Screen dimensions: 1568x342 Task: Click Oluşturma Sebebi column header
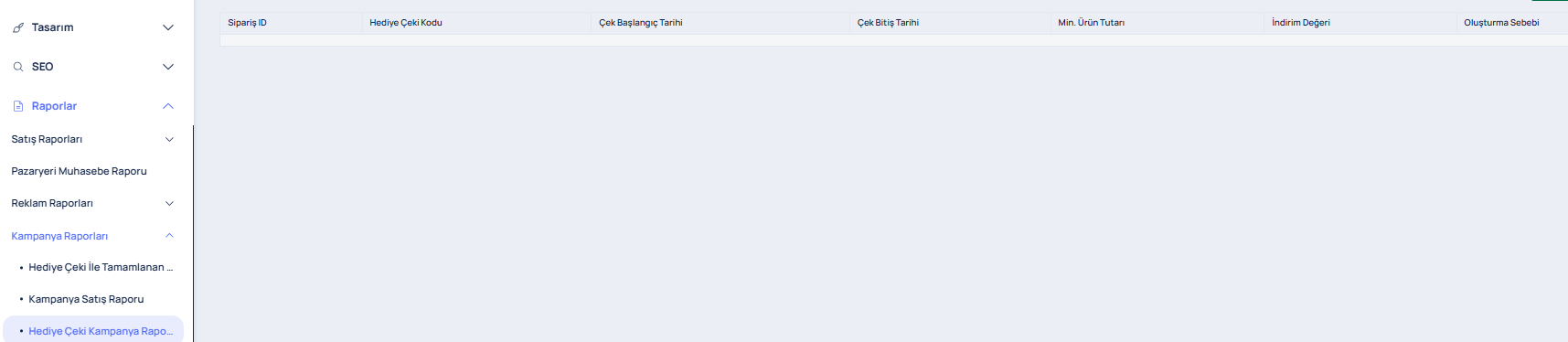(1501, 23)
